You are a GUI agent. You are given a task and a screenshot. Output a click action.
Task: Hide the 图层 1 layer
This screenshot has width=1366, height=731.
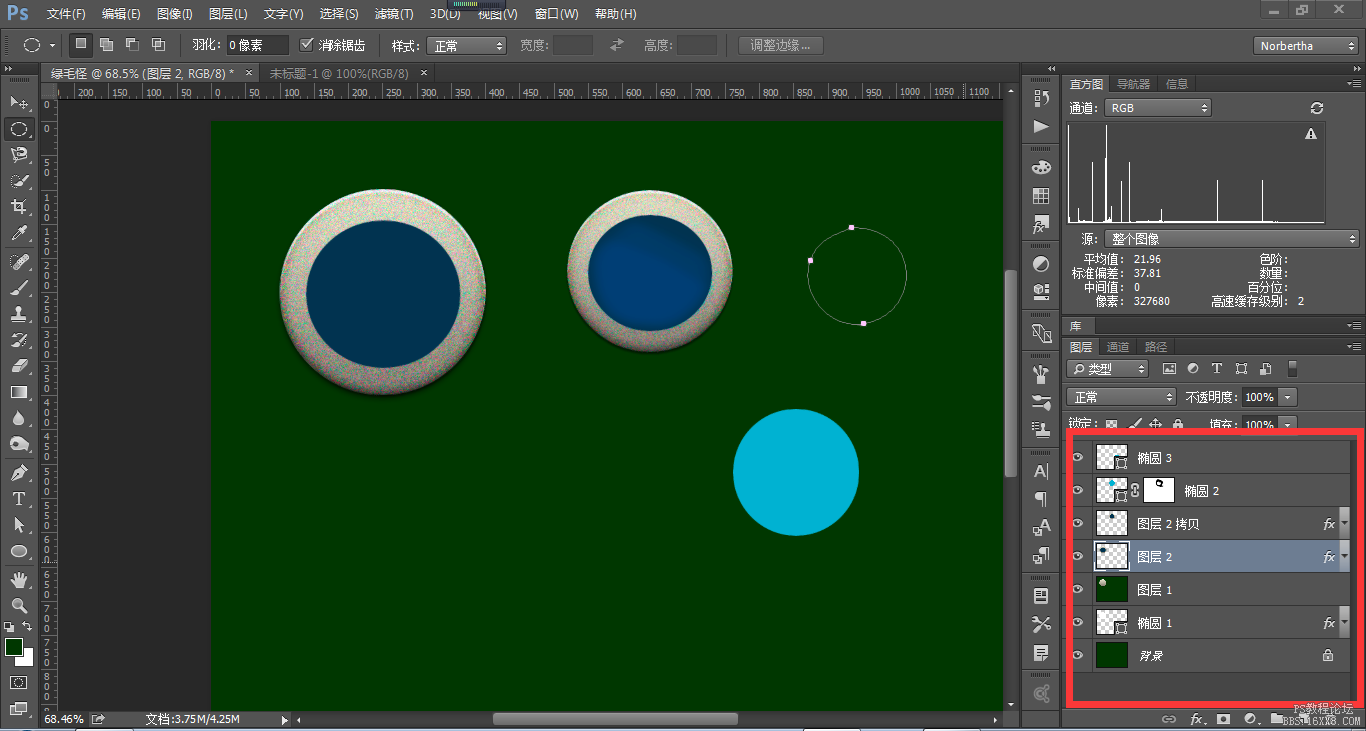(x=1078, y=589)
